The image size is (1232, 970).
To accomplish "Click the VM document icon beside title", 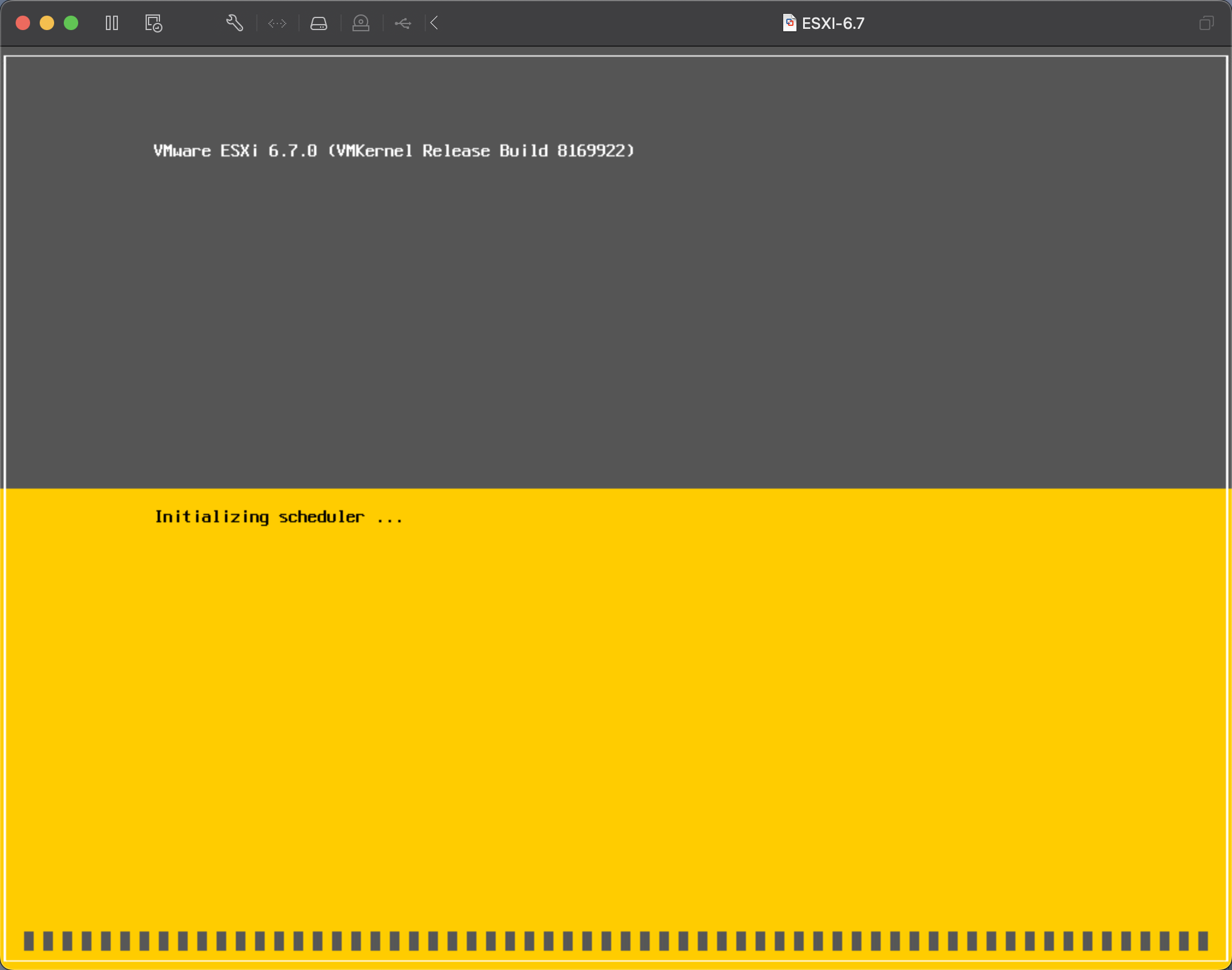I will 789,23.
